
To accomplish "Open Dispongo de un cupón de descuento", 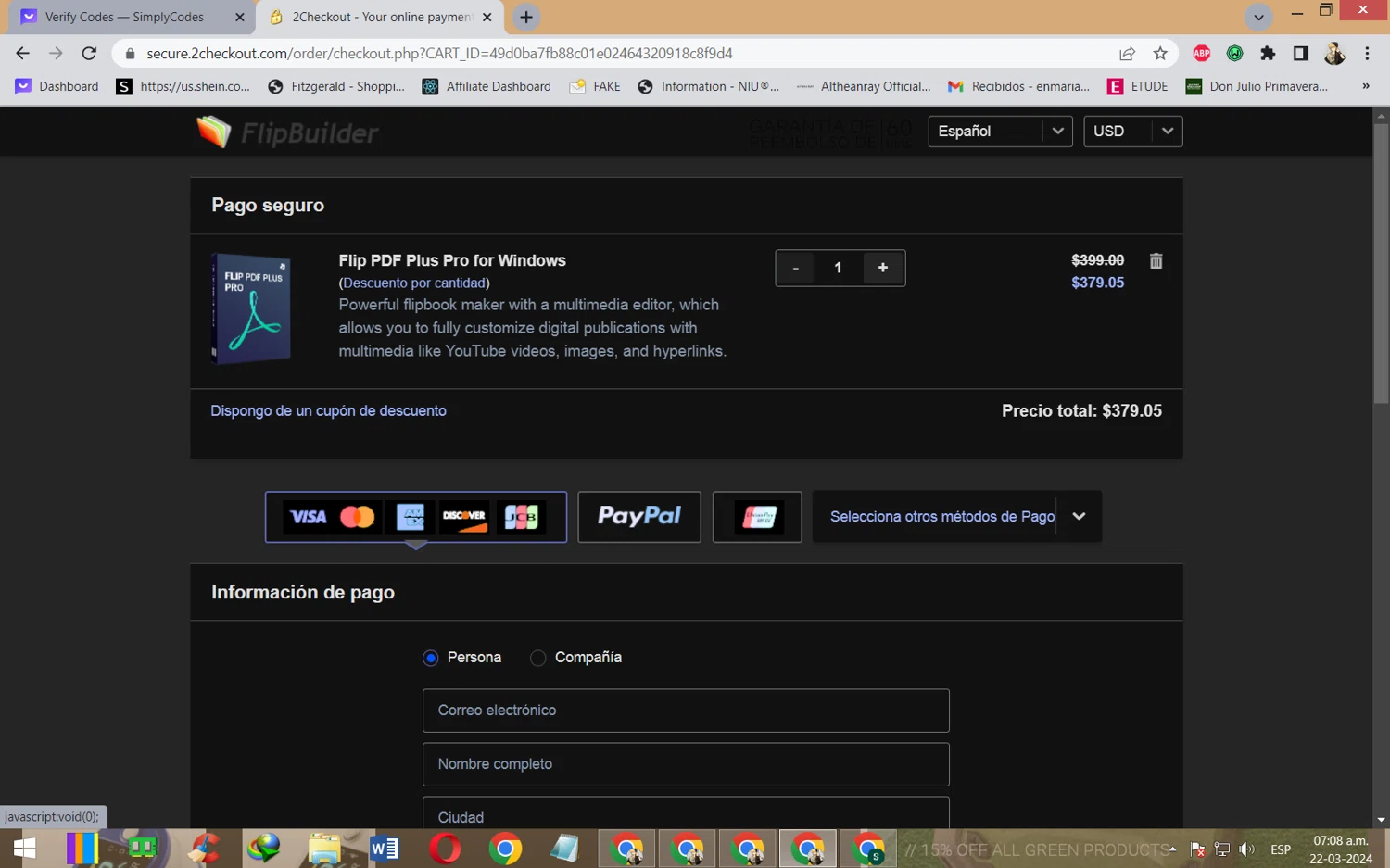I will [328, 410].
